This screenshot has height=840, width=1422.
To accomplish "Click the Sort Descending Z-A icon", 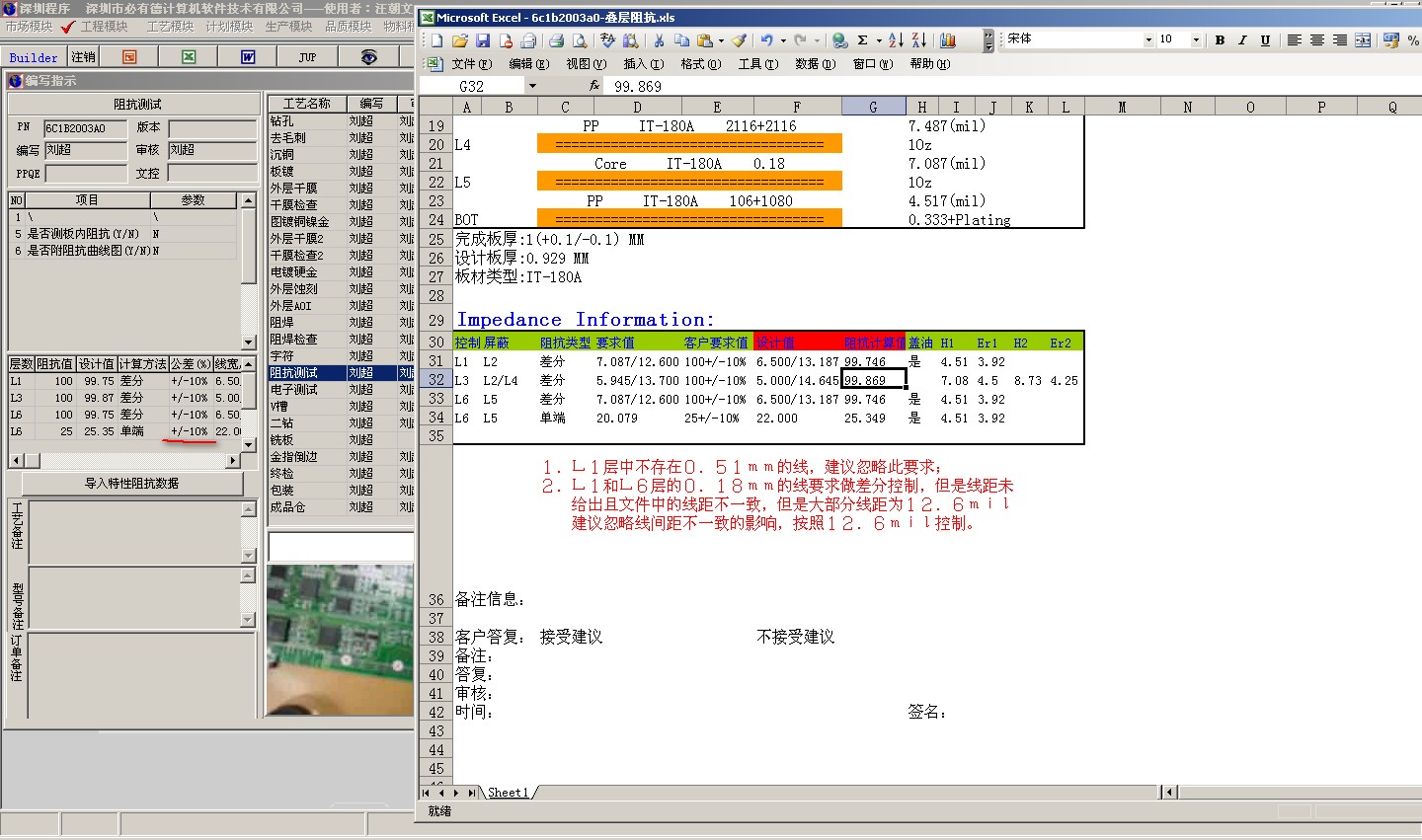I will [x=918, y=40].
